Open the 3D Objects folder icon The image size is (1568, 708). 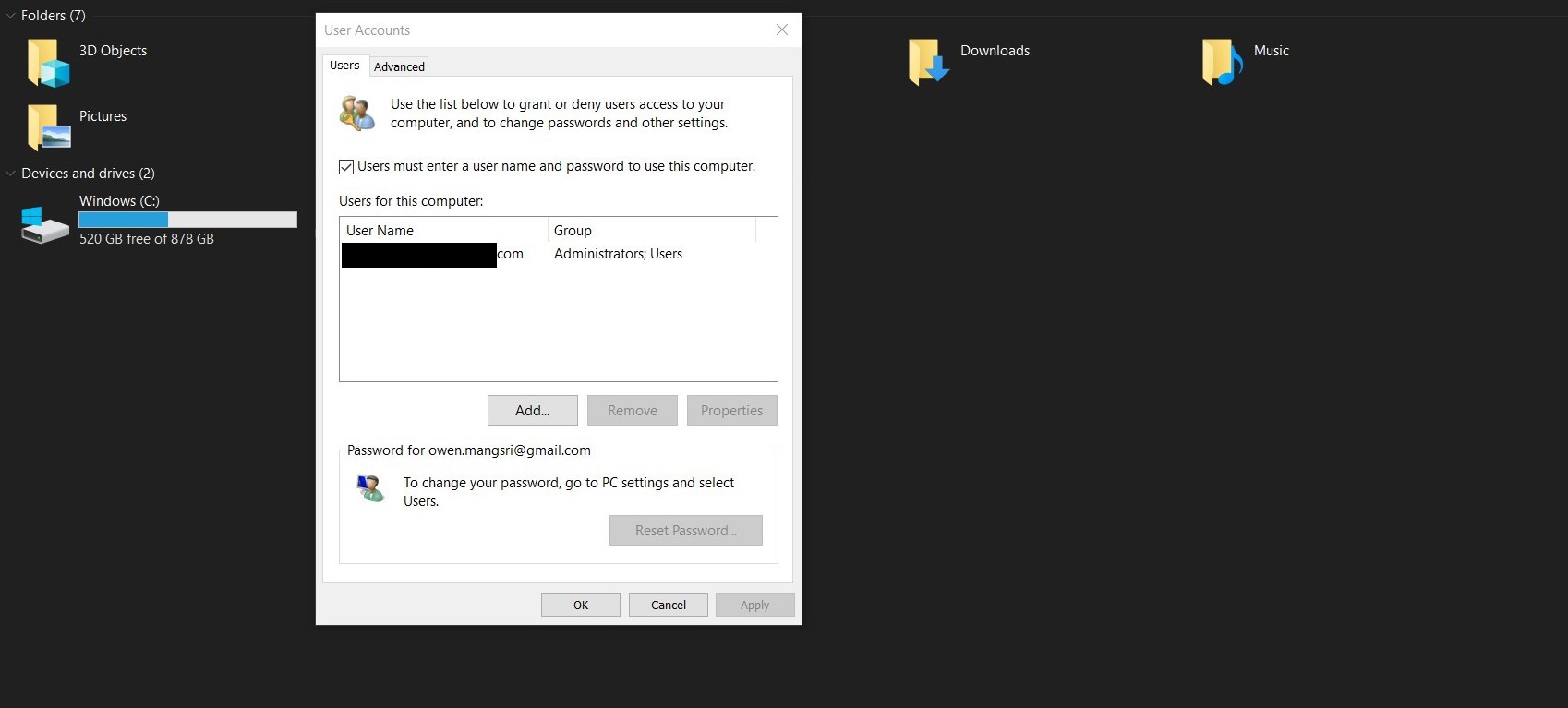point(48,63)
